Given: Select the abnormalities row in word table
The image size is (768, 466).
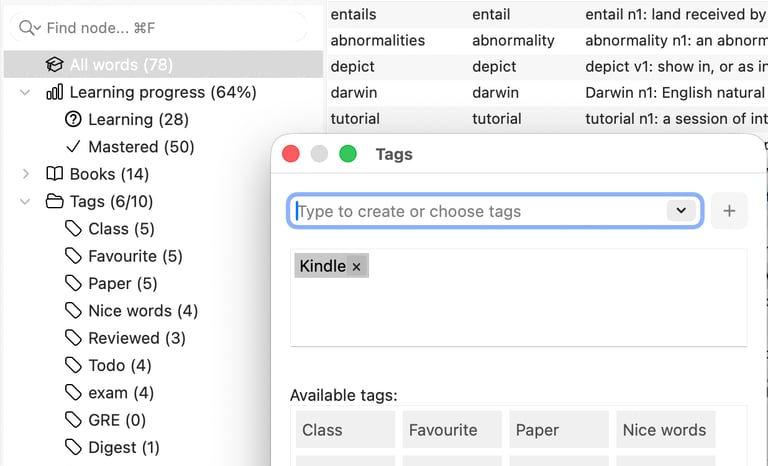Looking at the screenshot, I should tap(377, 40).
